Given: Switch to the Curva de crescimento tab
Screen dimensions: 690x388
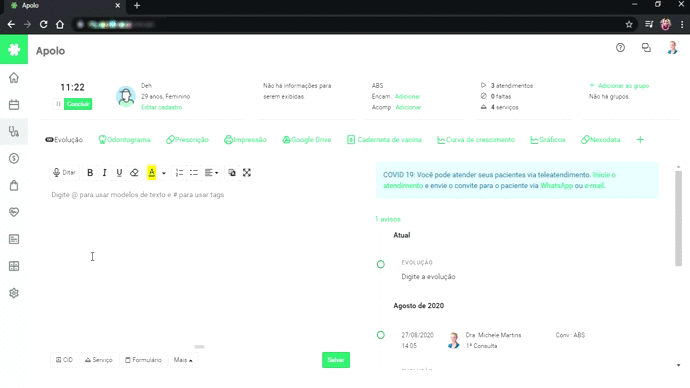Looking at the screenshot, I should (476, 140).
